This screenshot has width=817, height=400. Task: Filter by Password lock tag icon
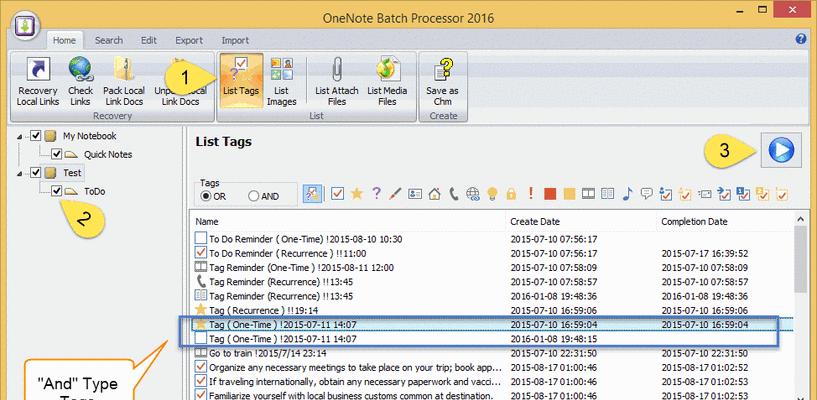point(511,194)
